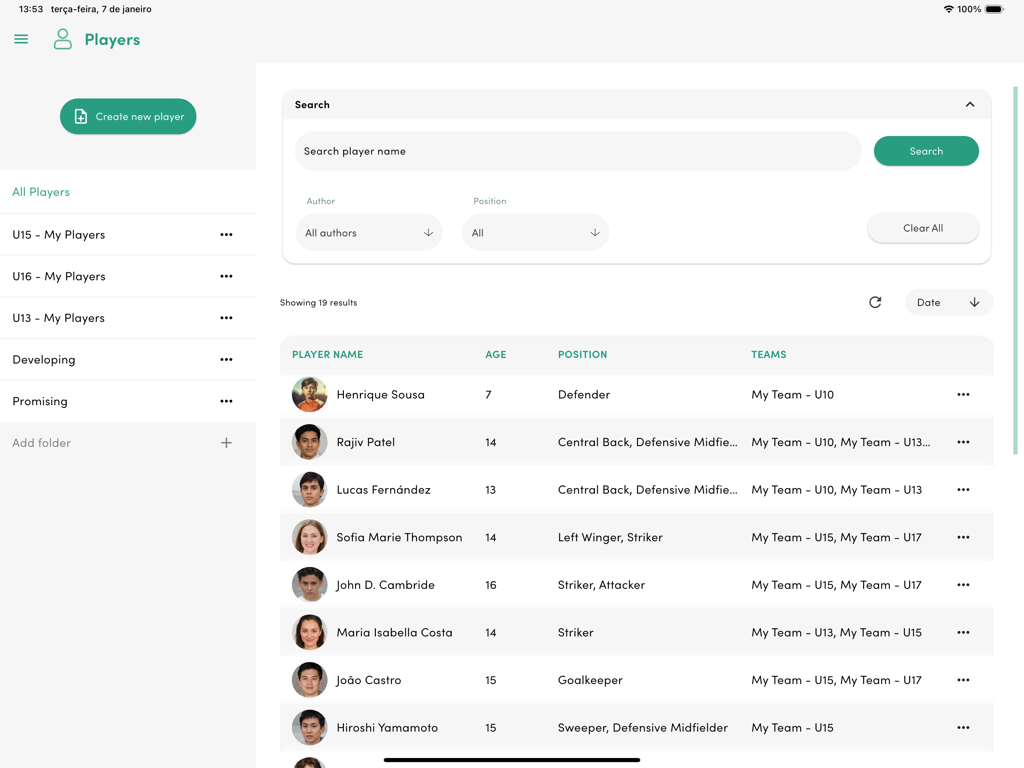The height and width of the screenshot is (768, 1024).
Task: Click the Players person icon in the header
Action: (62, 40)
